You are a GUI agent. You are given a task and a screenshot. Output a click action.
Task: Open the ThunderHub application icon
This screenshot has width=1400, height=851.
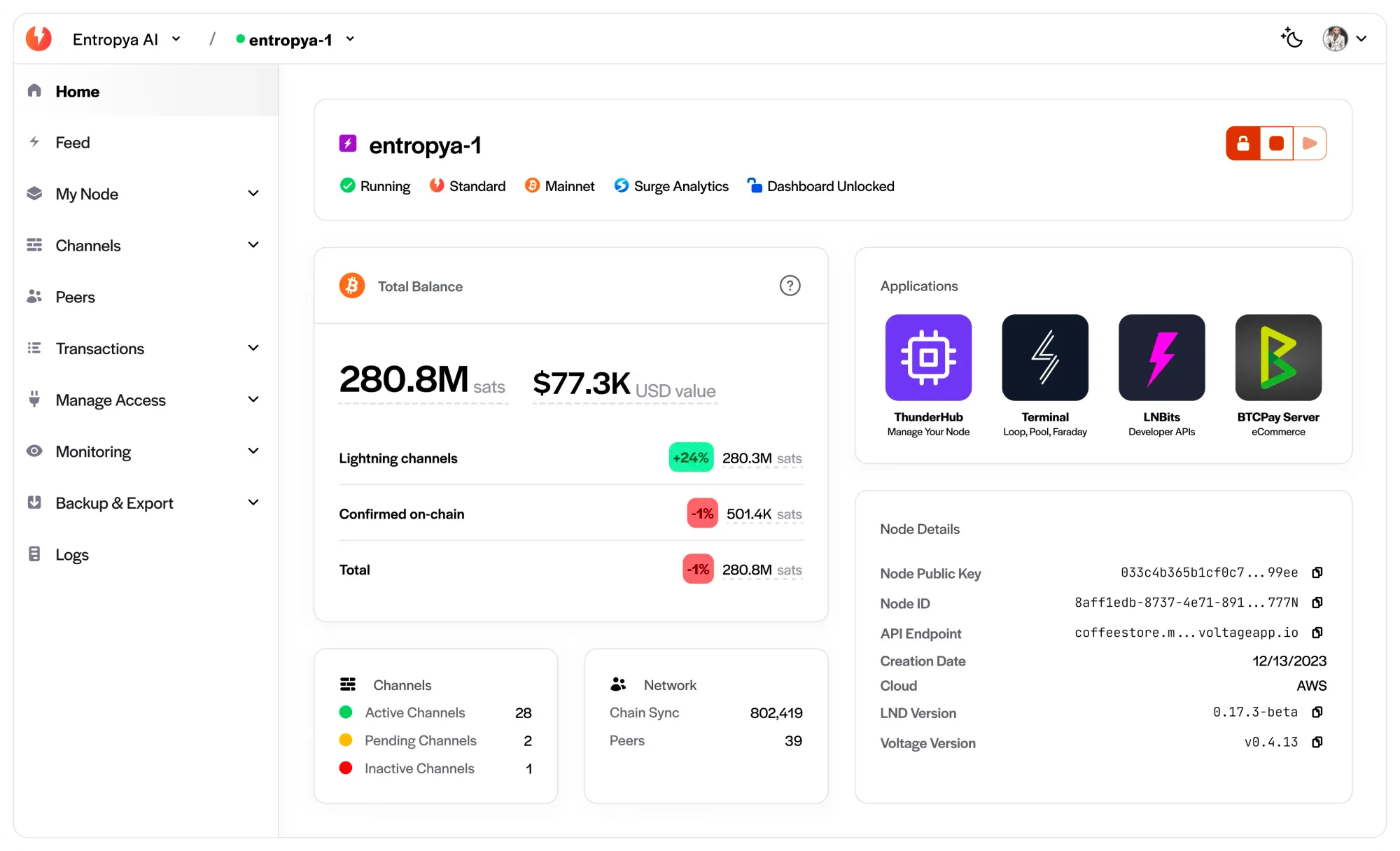928,358
